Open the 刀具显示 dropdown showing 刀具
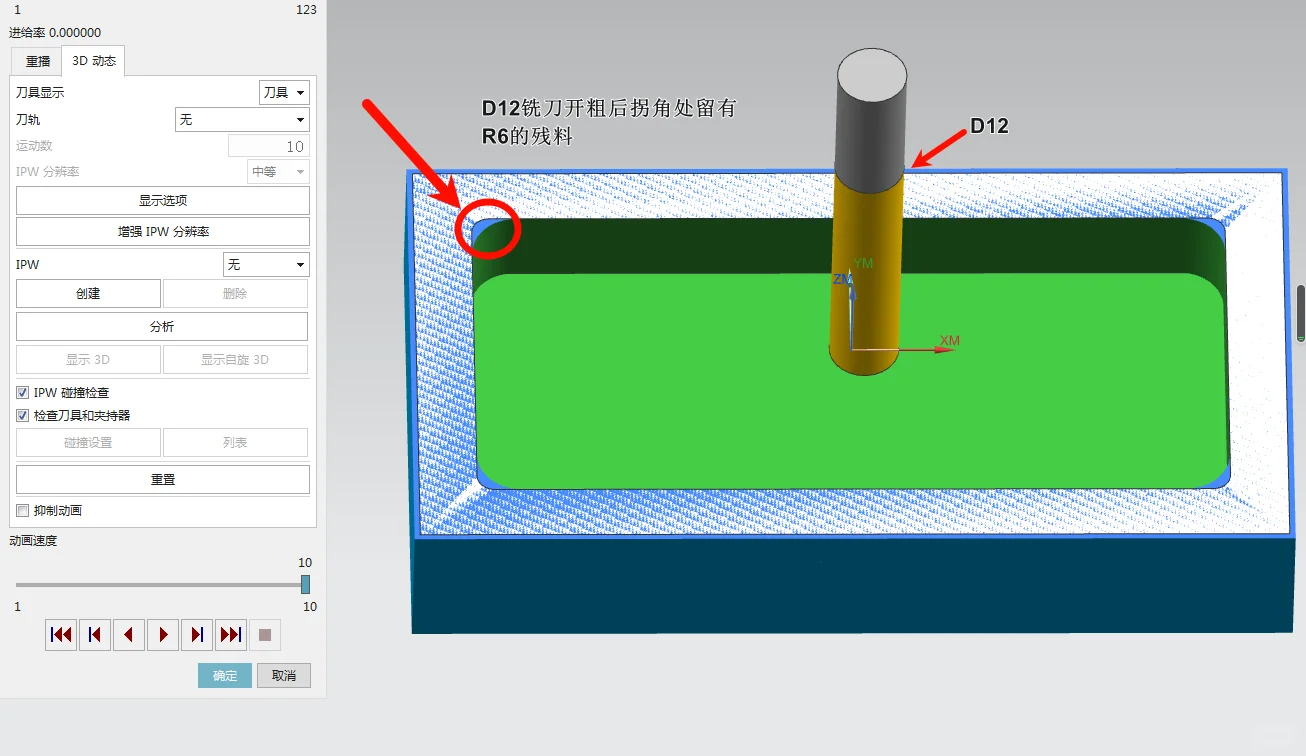Image resolution: width=1306 pixels, height=756 pixels. click(284, 92)
